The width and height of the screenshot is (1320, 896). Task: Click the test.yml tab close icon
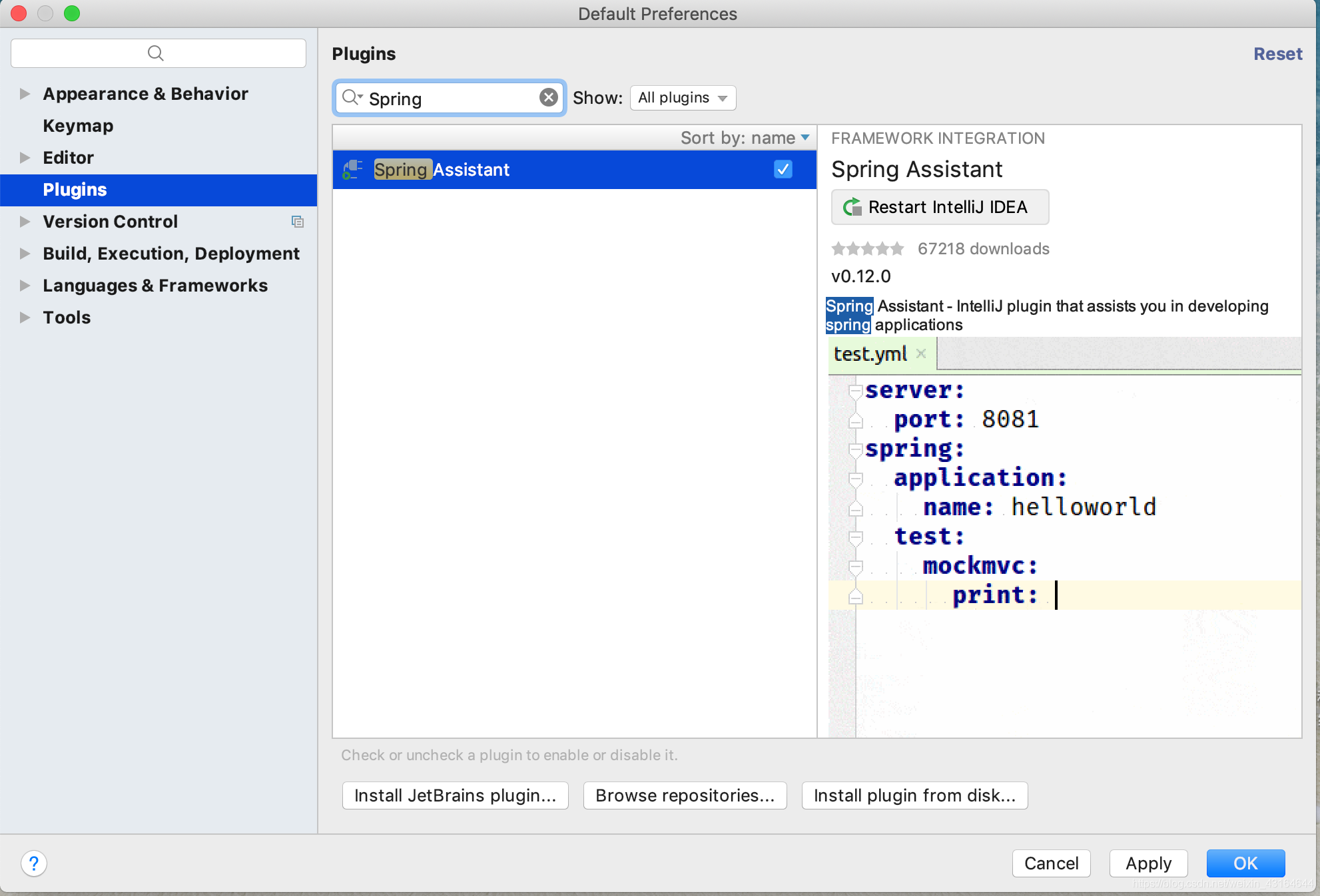[x=921, y=353]
